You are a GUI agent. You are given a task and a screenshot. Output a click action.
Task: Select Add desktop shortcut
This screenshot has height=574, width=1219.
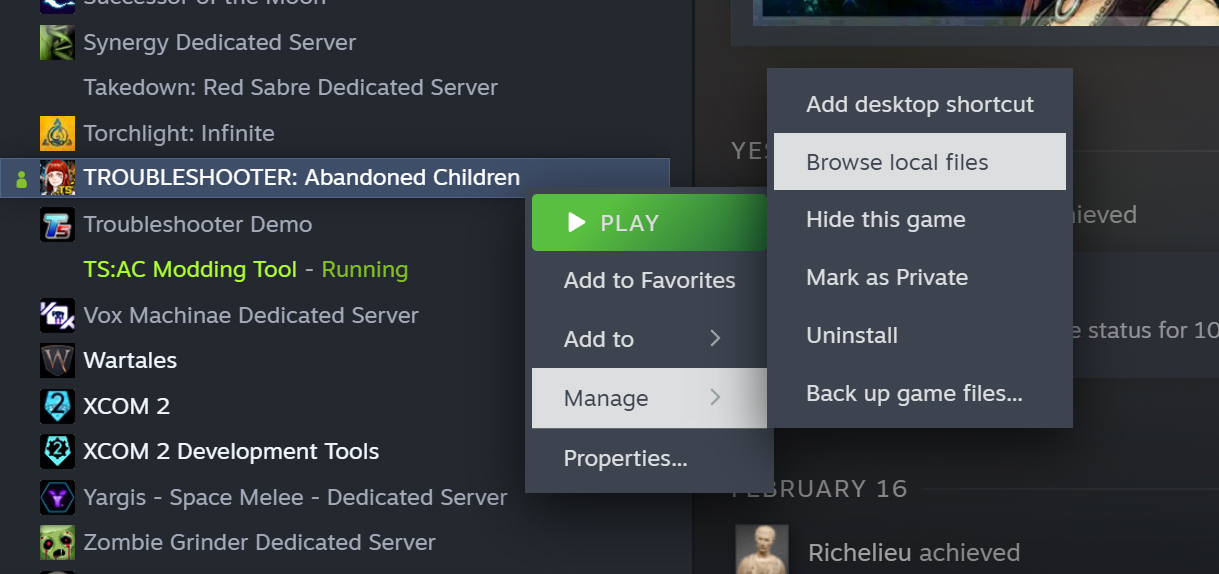coord(920,104)
